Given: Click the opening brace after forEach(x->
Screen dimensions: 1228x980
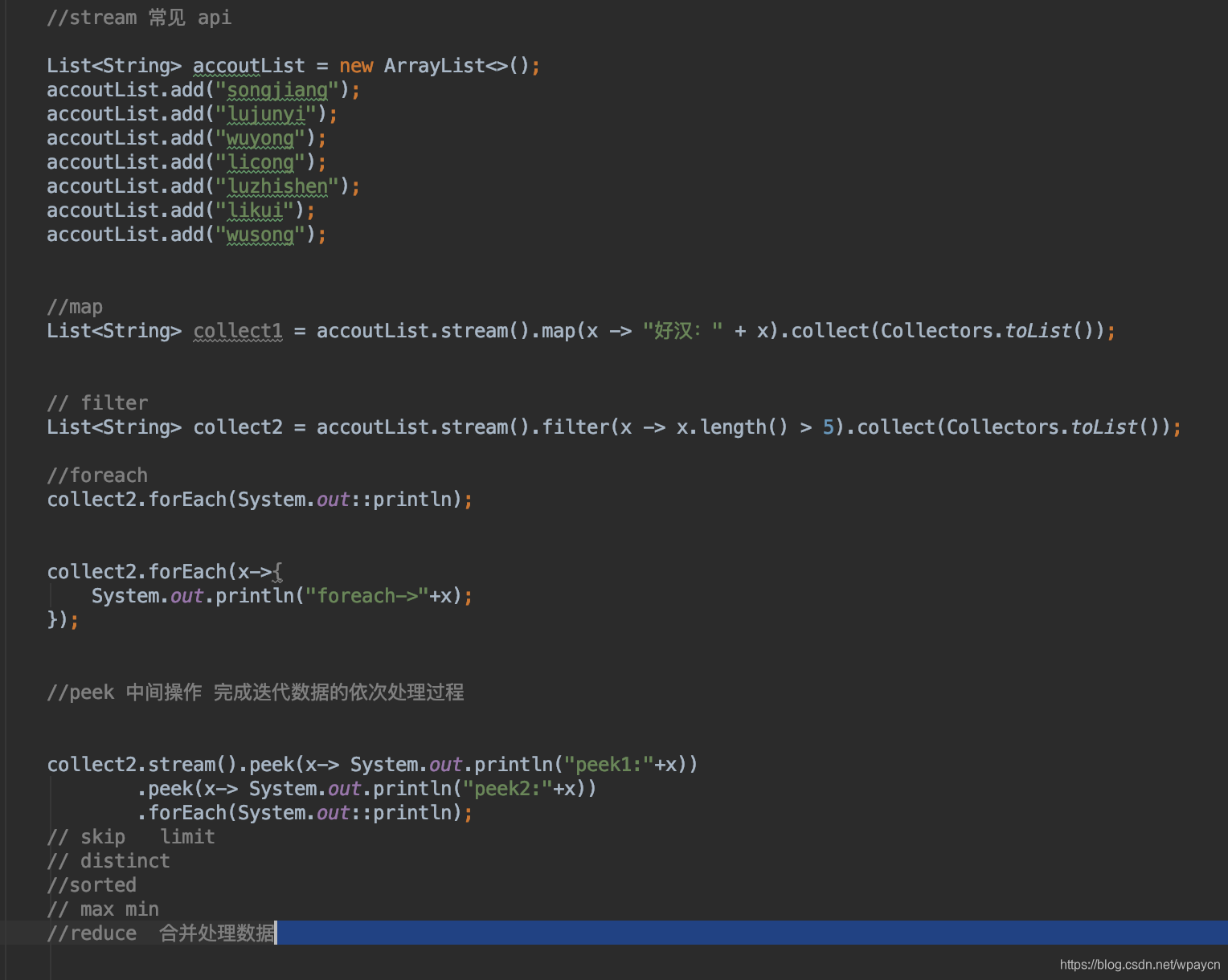Looking at the screenshot, I should click(x=277, y=572).
